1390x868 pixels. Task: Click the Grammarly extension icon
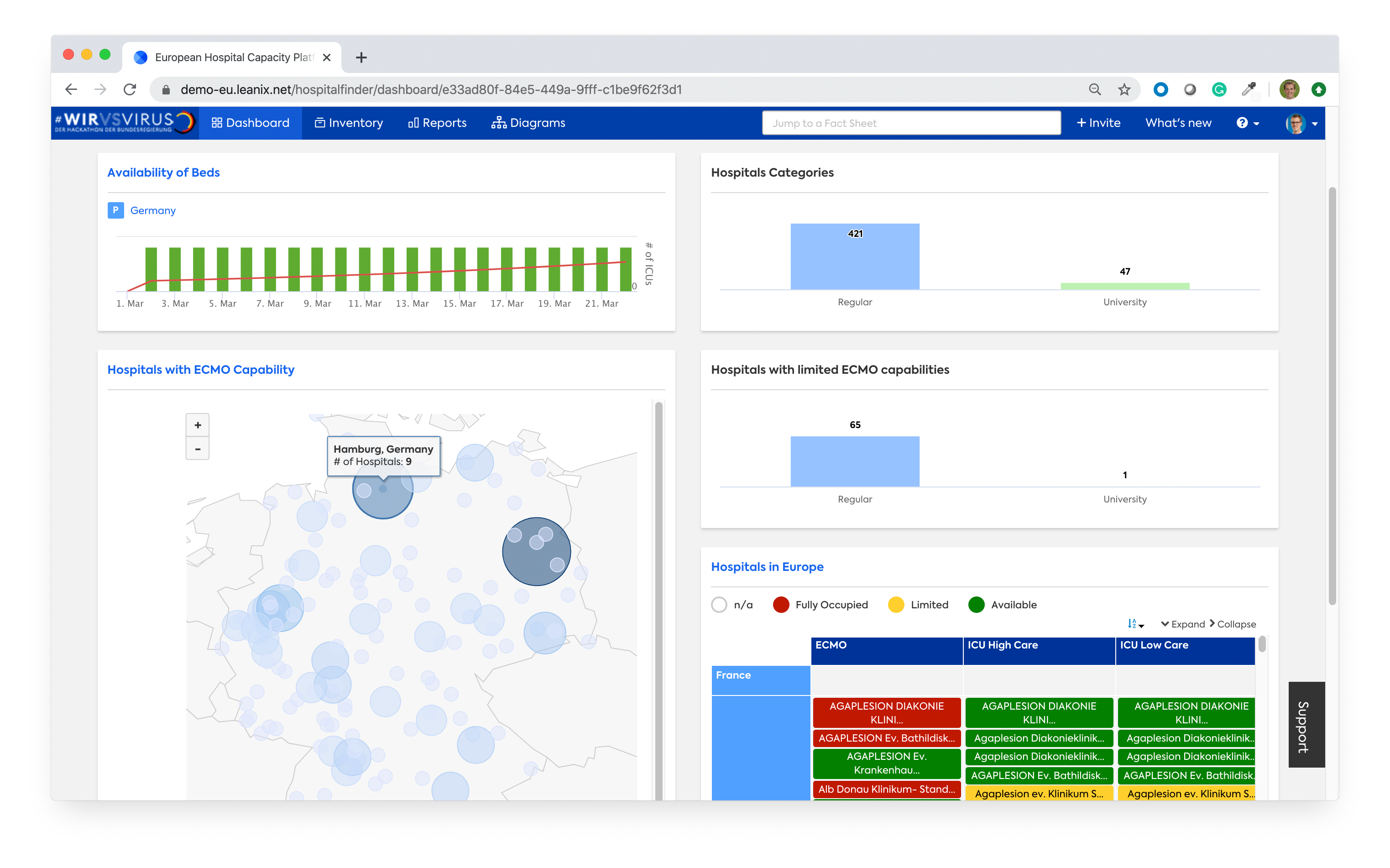coord(1218,89)
